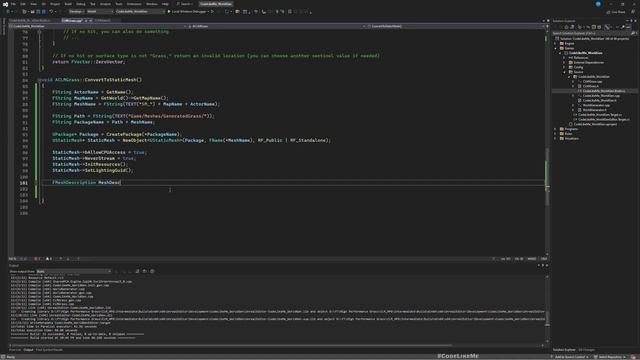Select WorldGenerator.cpp in Solution Explorer
Viewport: 640px width, 360px height.
point(596,105)
